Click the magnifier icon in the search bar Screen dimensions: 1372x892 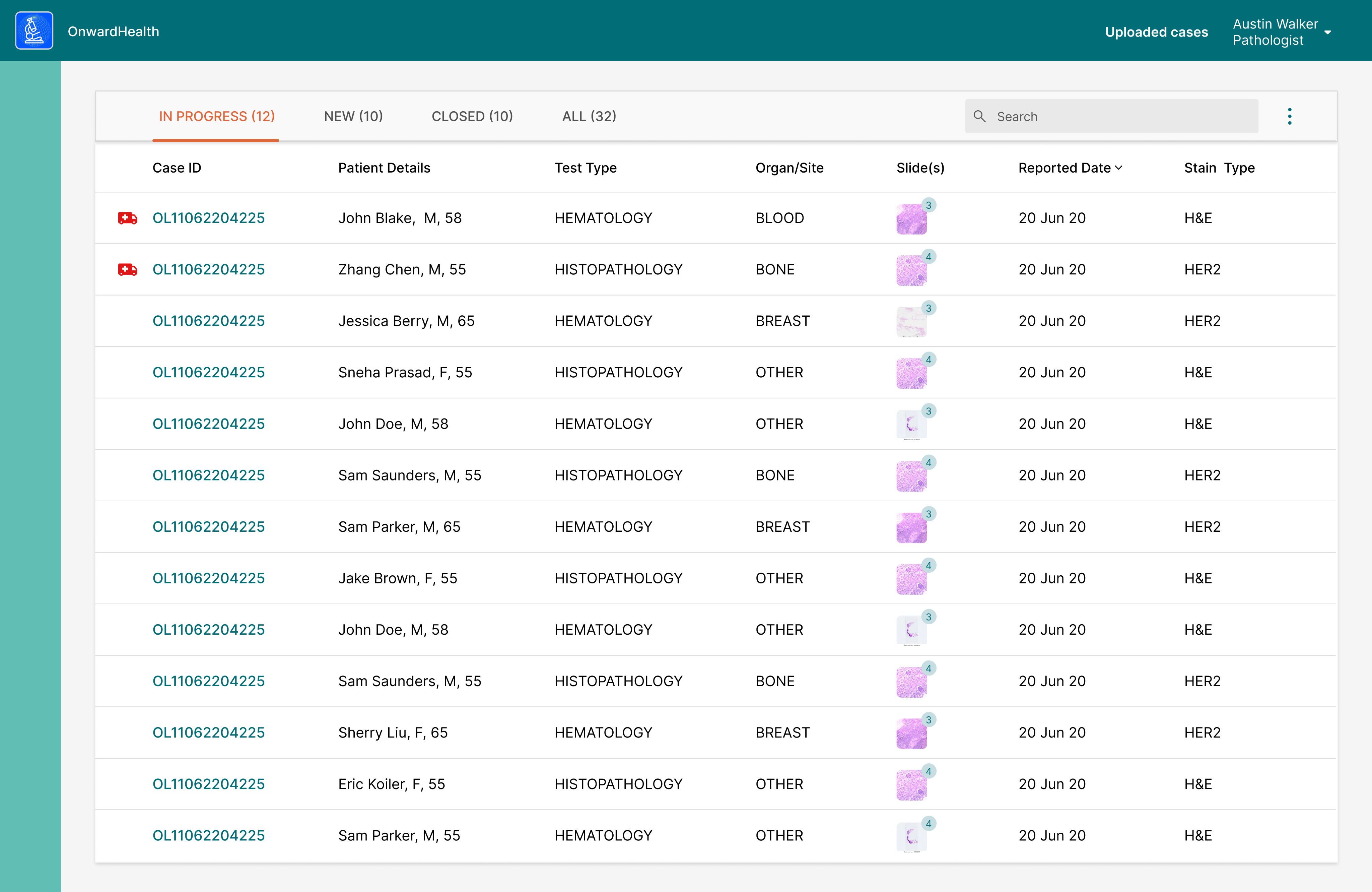[x=979, y=117]
